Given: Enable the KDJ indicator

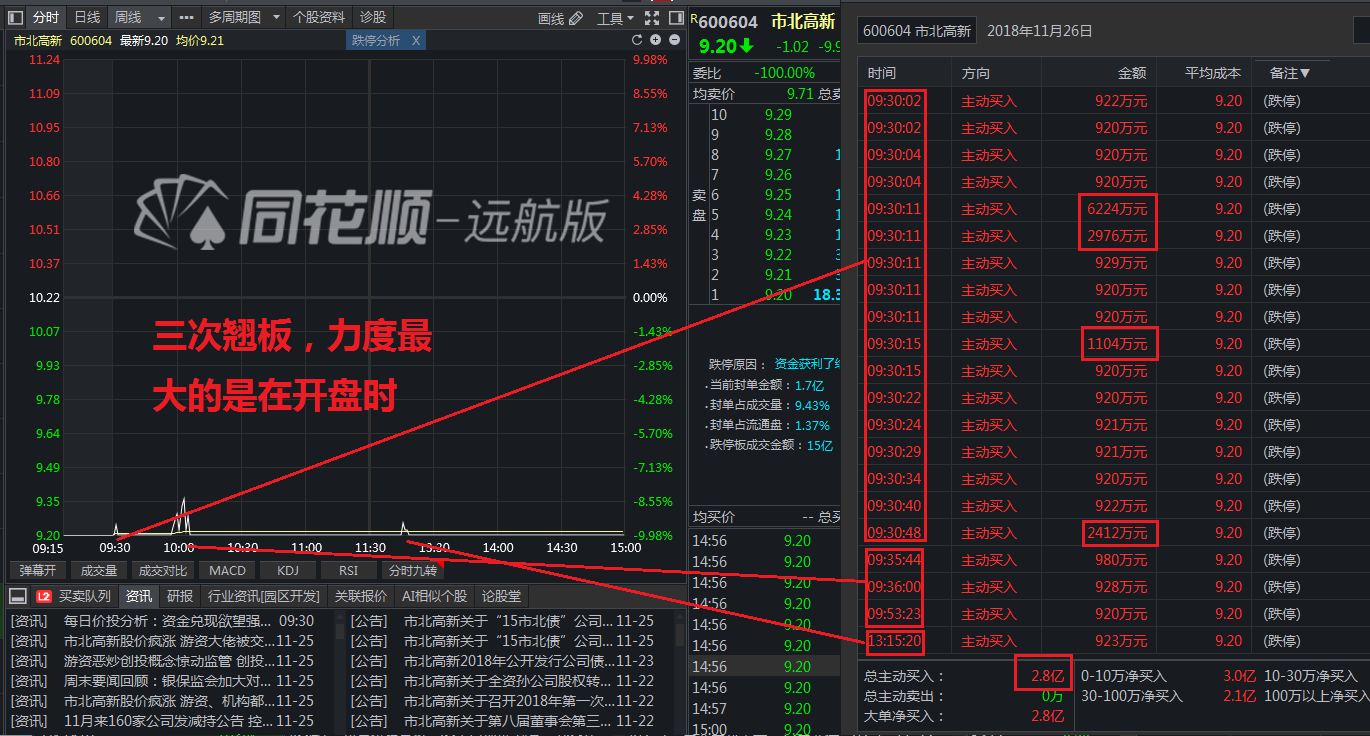Looking at the screenshot, I should [x=288, y=571].
